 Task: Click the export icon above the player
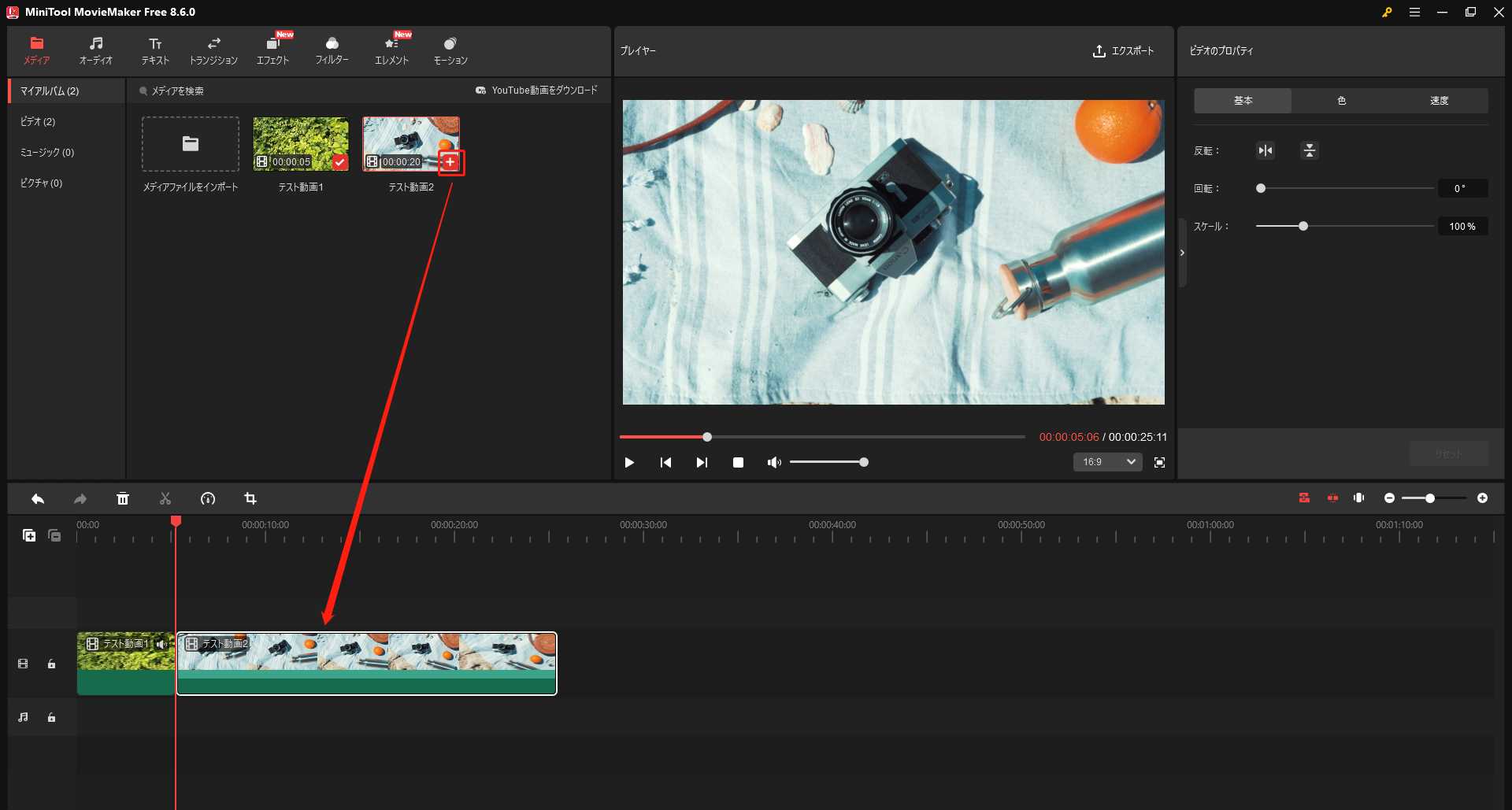point(1099,51)
